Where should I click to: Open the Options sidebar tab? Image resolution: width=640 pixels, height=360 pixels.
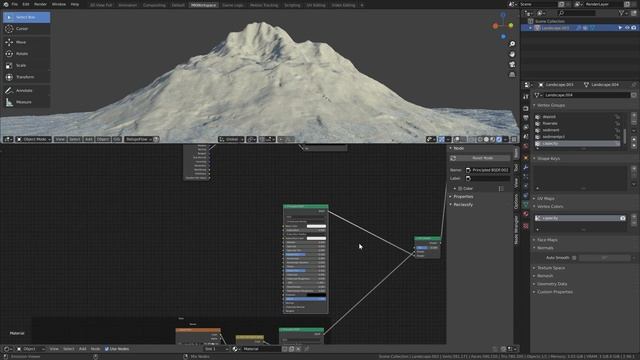click(x=516, y=202)
